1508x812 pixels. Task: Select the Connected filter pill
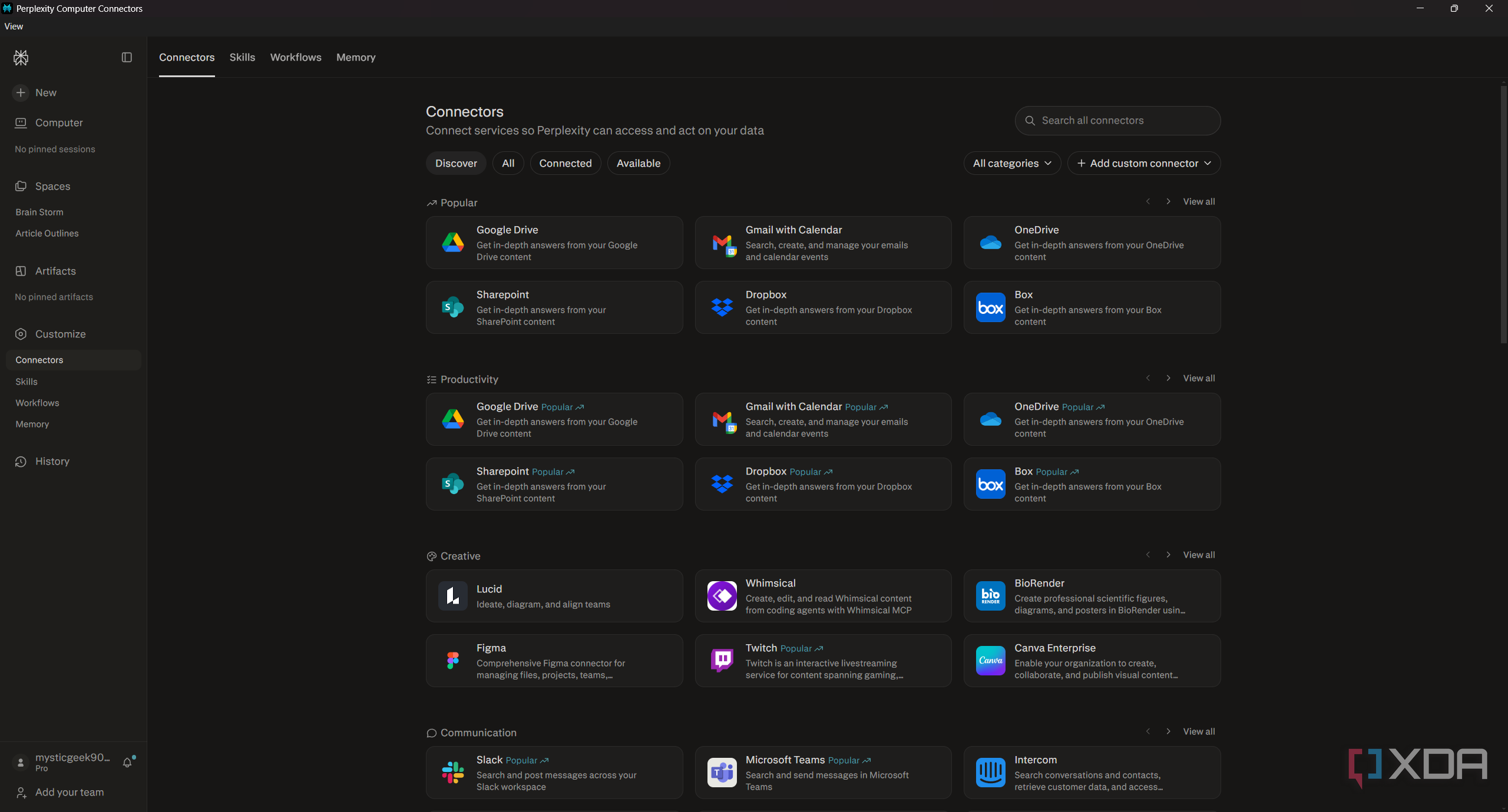pyautogui.click(x=565, y=163)
